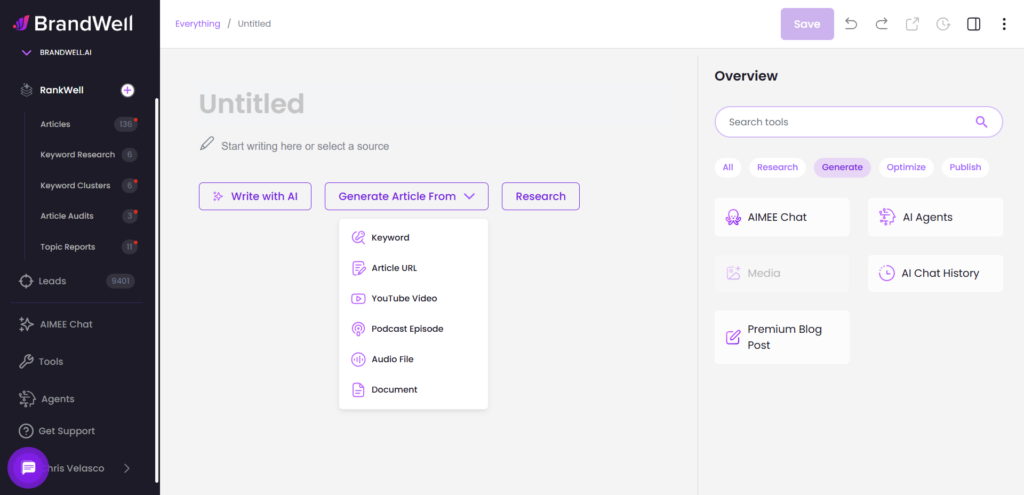Expand the Chris Velasco user chevron
Screen dimensions: 1024x495
127,468
